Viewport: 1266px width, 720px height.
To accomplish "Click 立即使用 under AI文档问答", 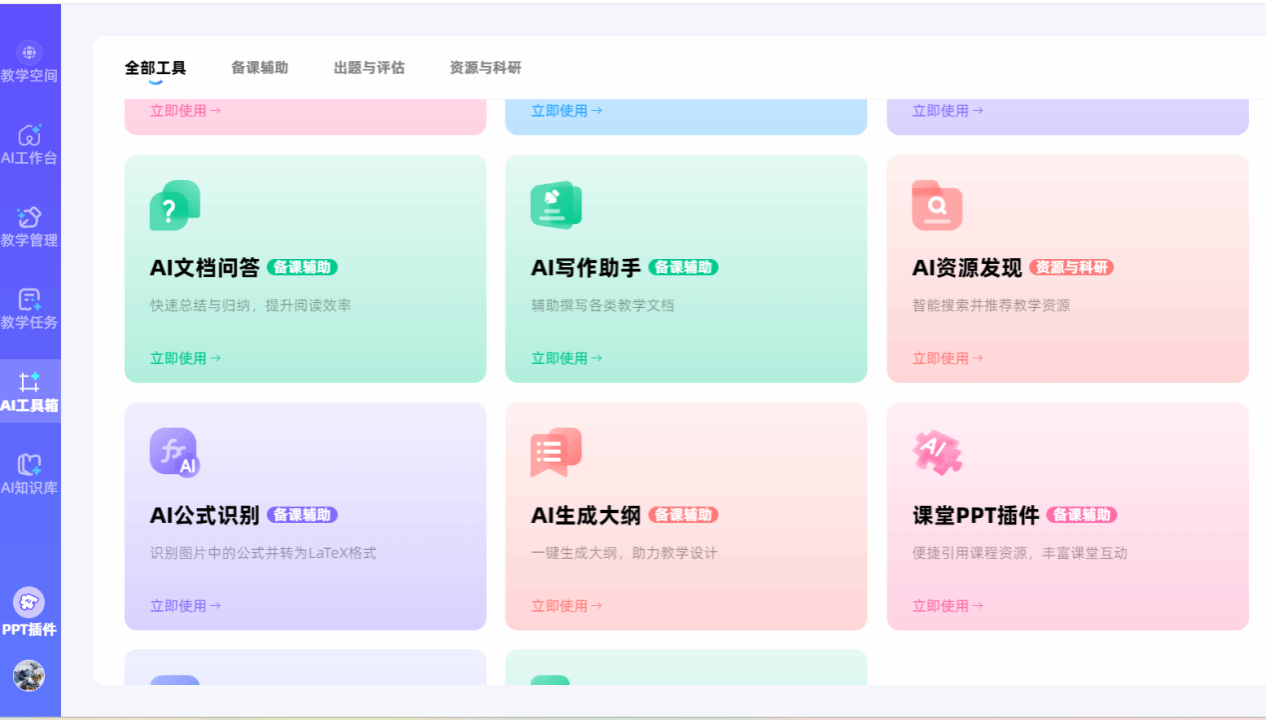I will point(185,358).
